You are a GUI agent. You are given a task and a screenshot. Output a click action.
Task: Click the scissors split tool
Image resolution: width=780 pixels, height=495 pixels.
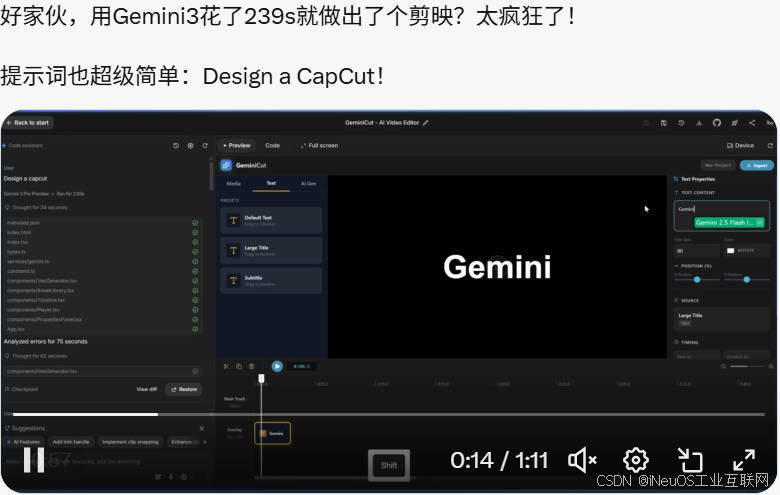tap(226, 366)
